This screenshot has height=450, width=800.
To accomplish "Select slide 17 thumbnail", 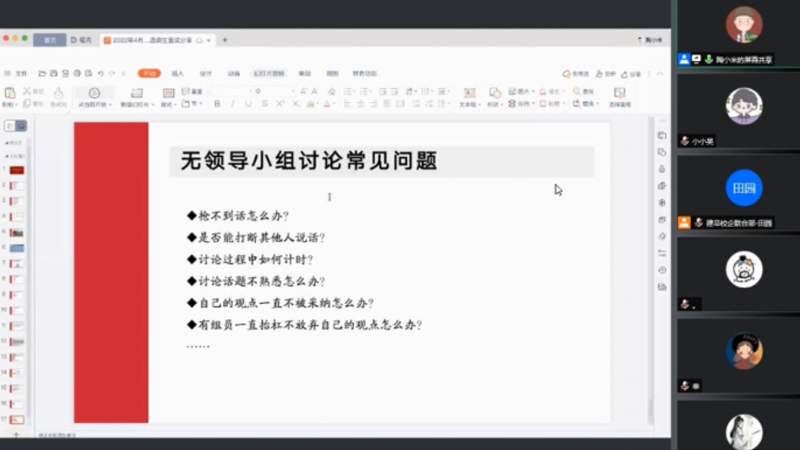I will [17, 419].
